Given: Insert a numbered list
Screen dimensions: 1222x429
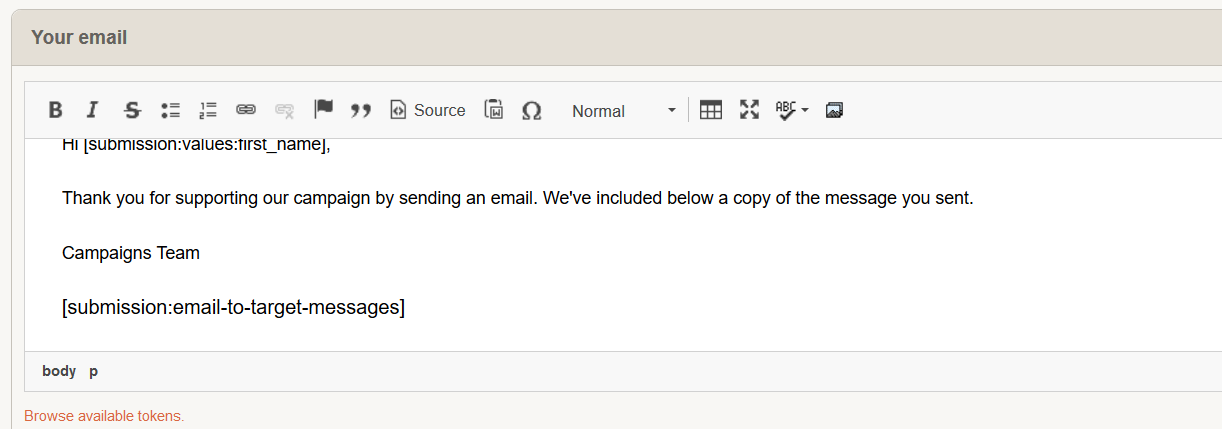Looking at the screenshot, I should click(x=208, y=110).
